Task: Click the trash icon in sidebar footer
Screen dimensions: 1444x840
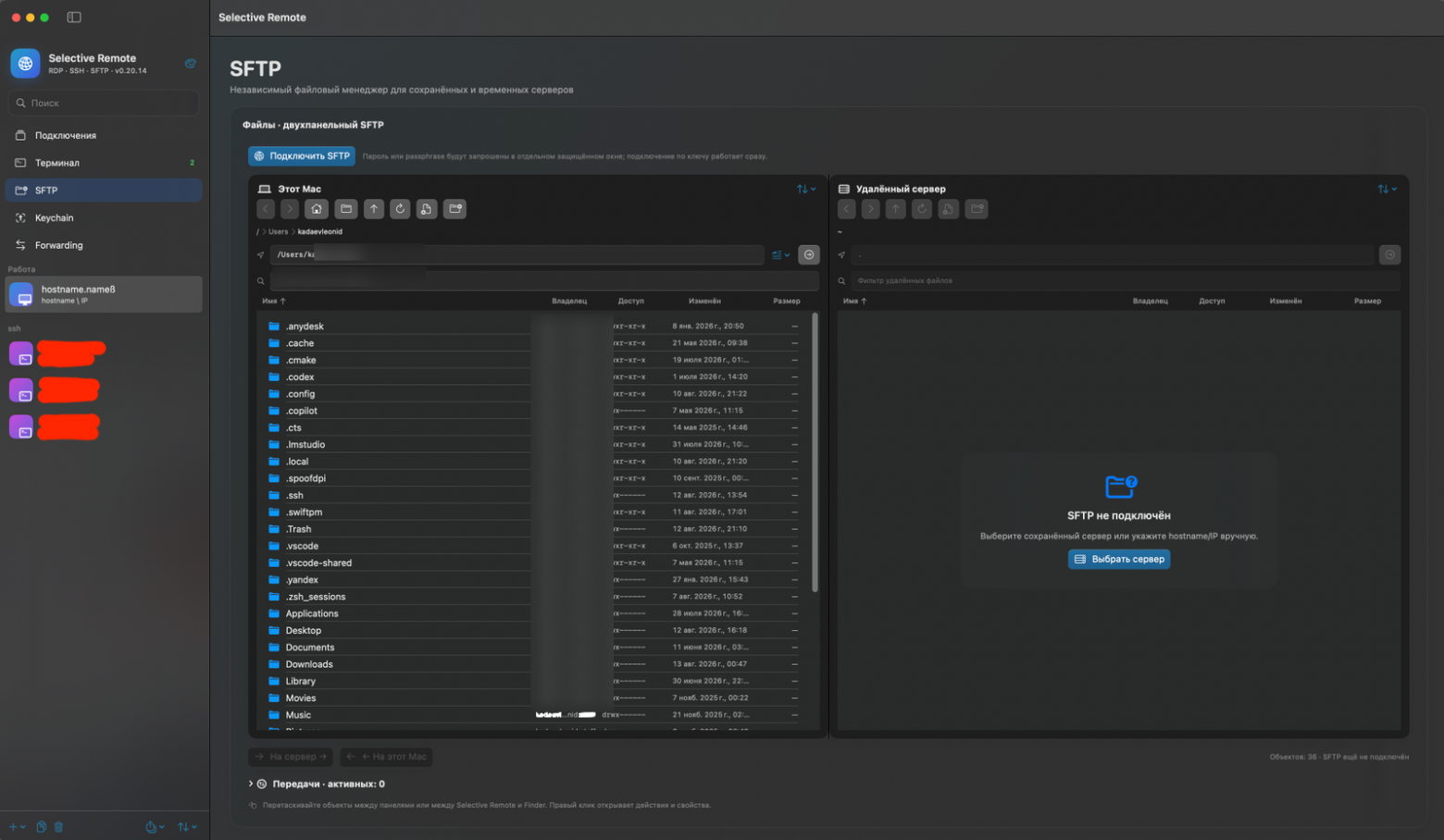Action: point(58,827)
